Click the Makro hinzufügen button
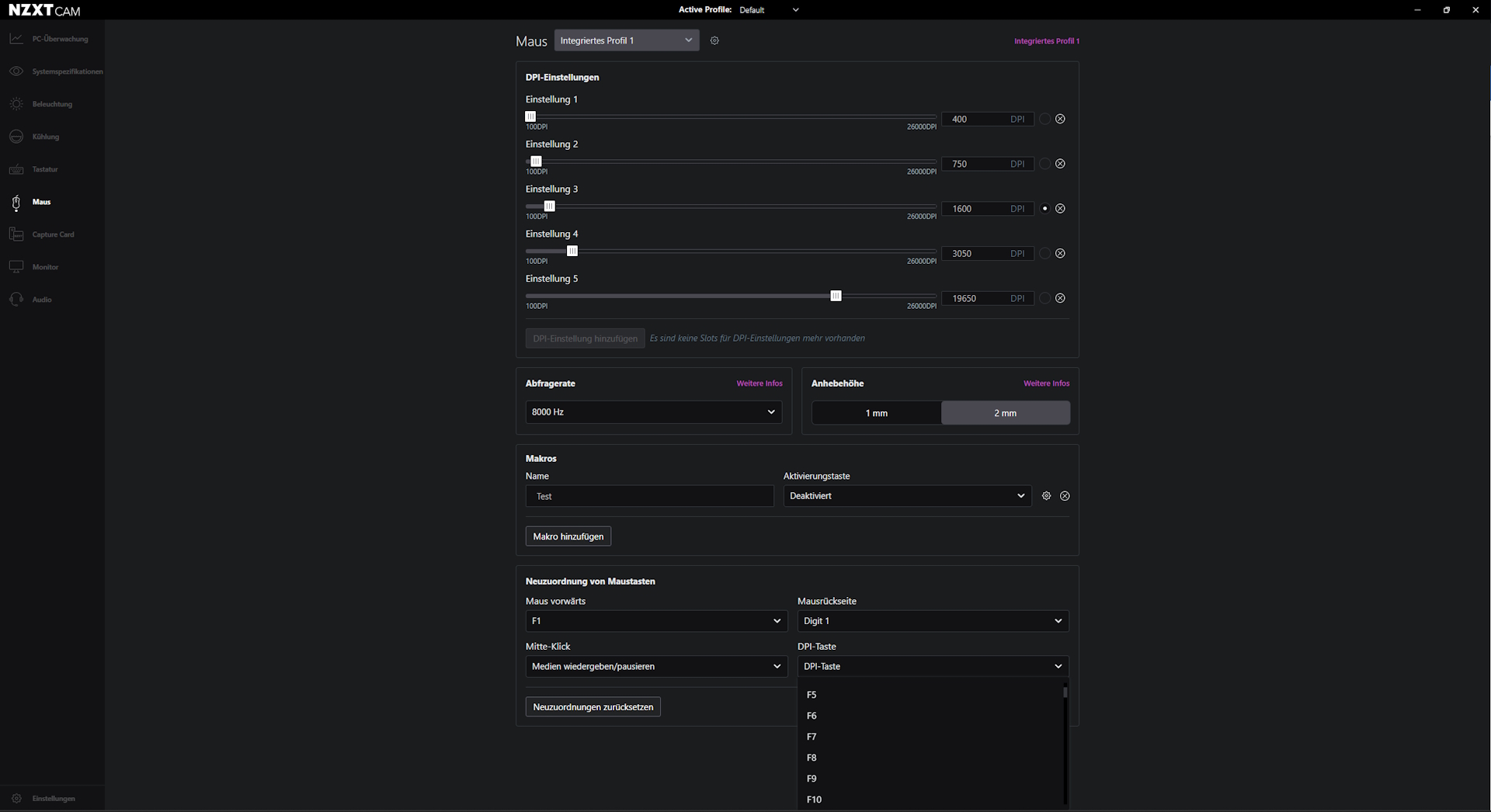 (x=568, y=536)
